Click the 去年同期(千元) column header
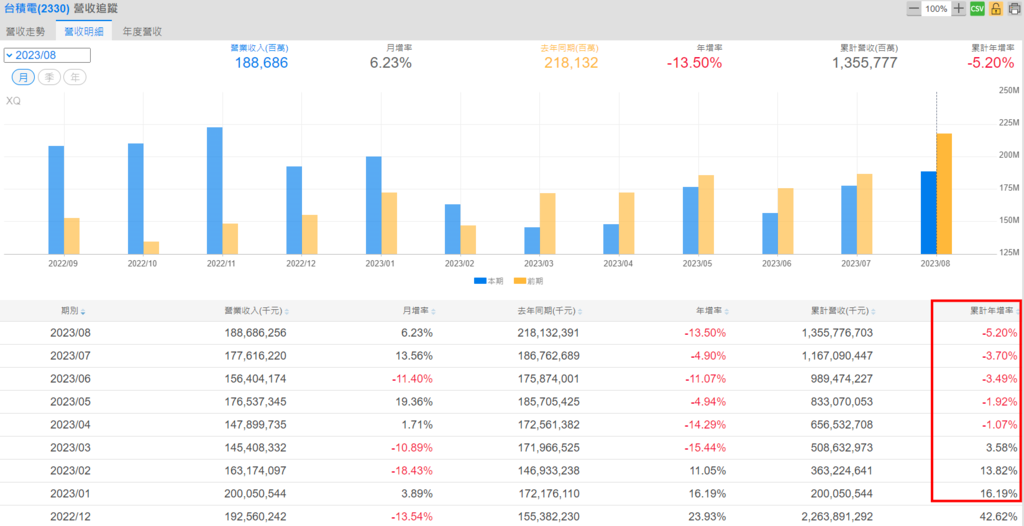This screenshot has width=1024, height=526. coord(546,312)
